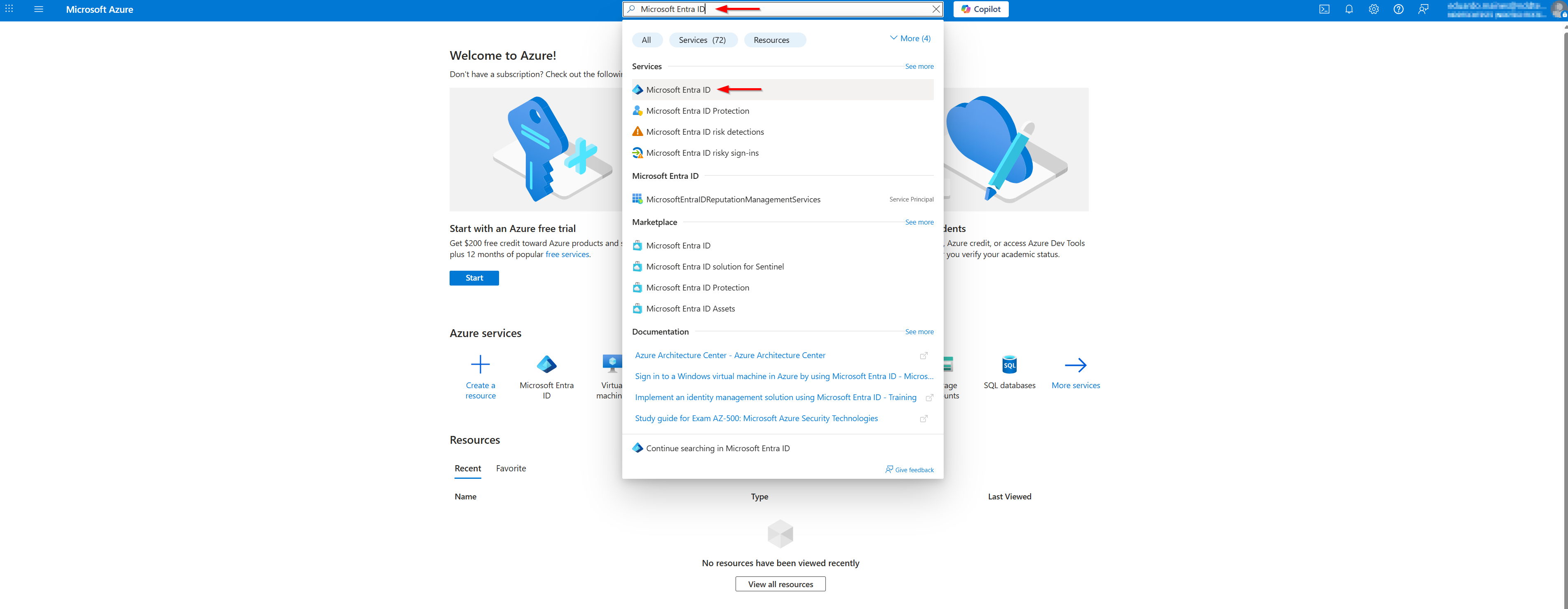
Task: Open the portal hamburger menu
Action: pos(38,9)
